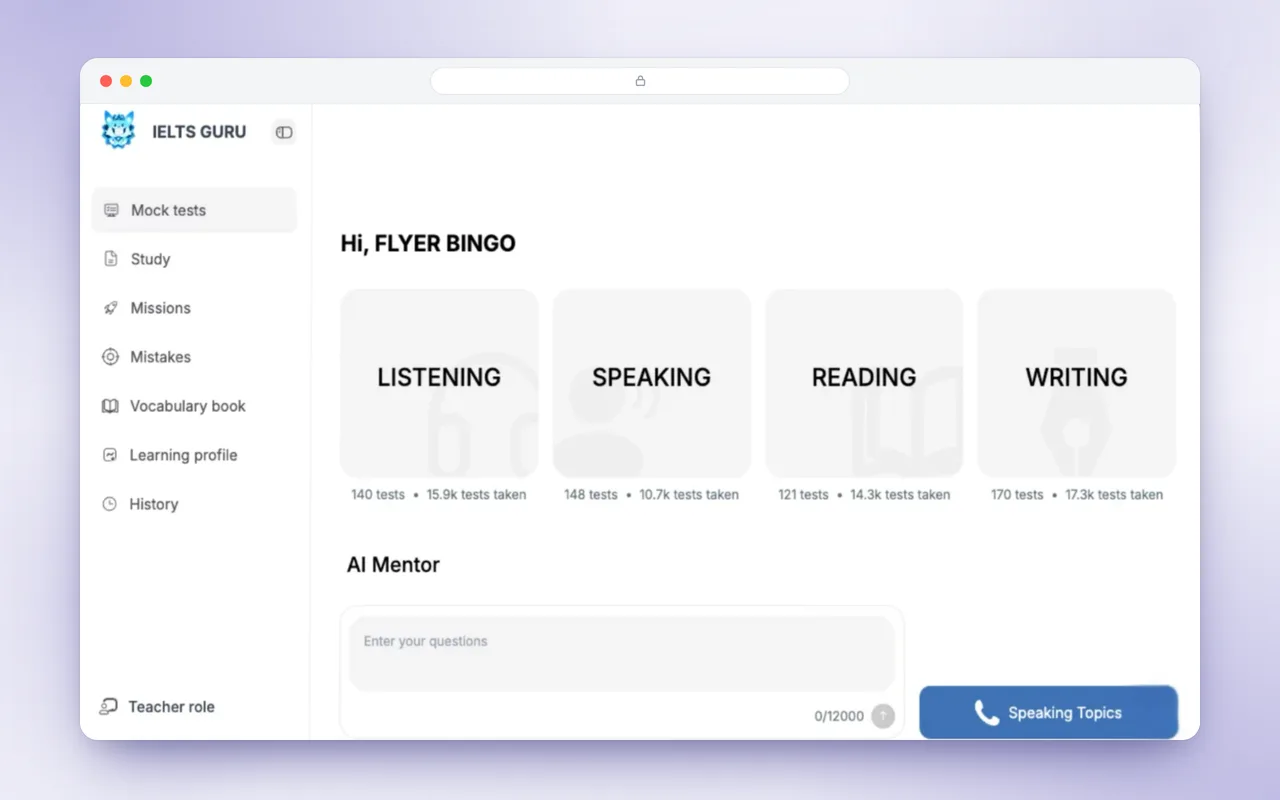
Task: Click the History clock icon
Action: point(110,504)
